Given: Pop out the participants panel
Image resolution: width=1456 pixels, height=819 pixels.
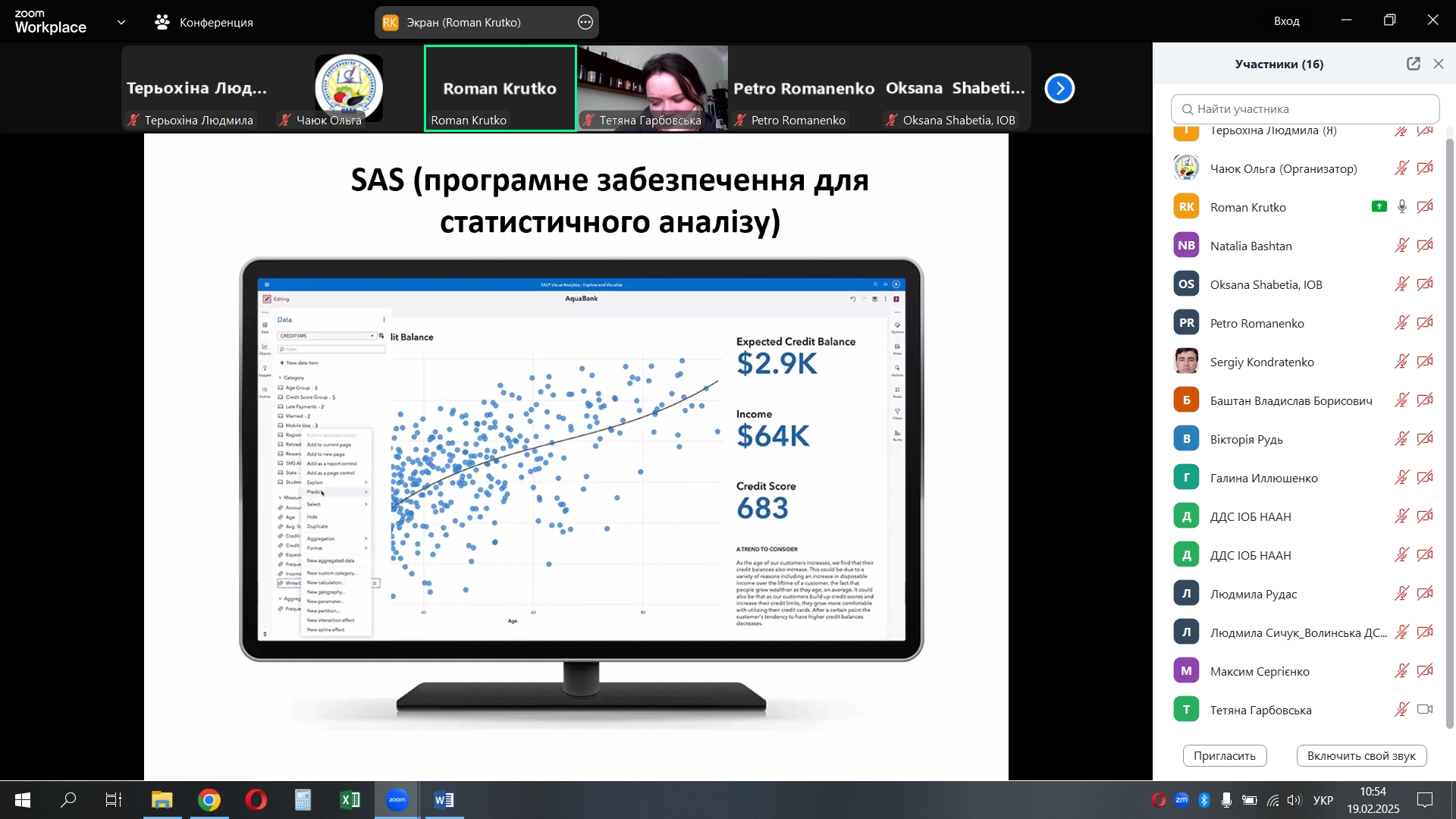Looking at the screenshot, I should (1413, 64).
